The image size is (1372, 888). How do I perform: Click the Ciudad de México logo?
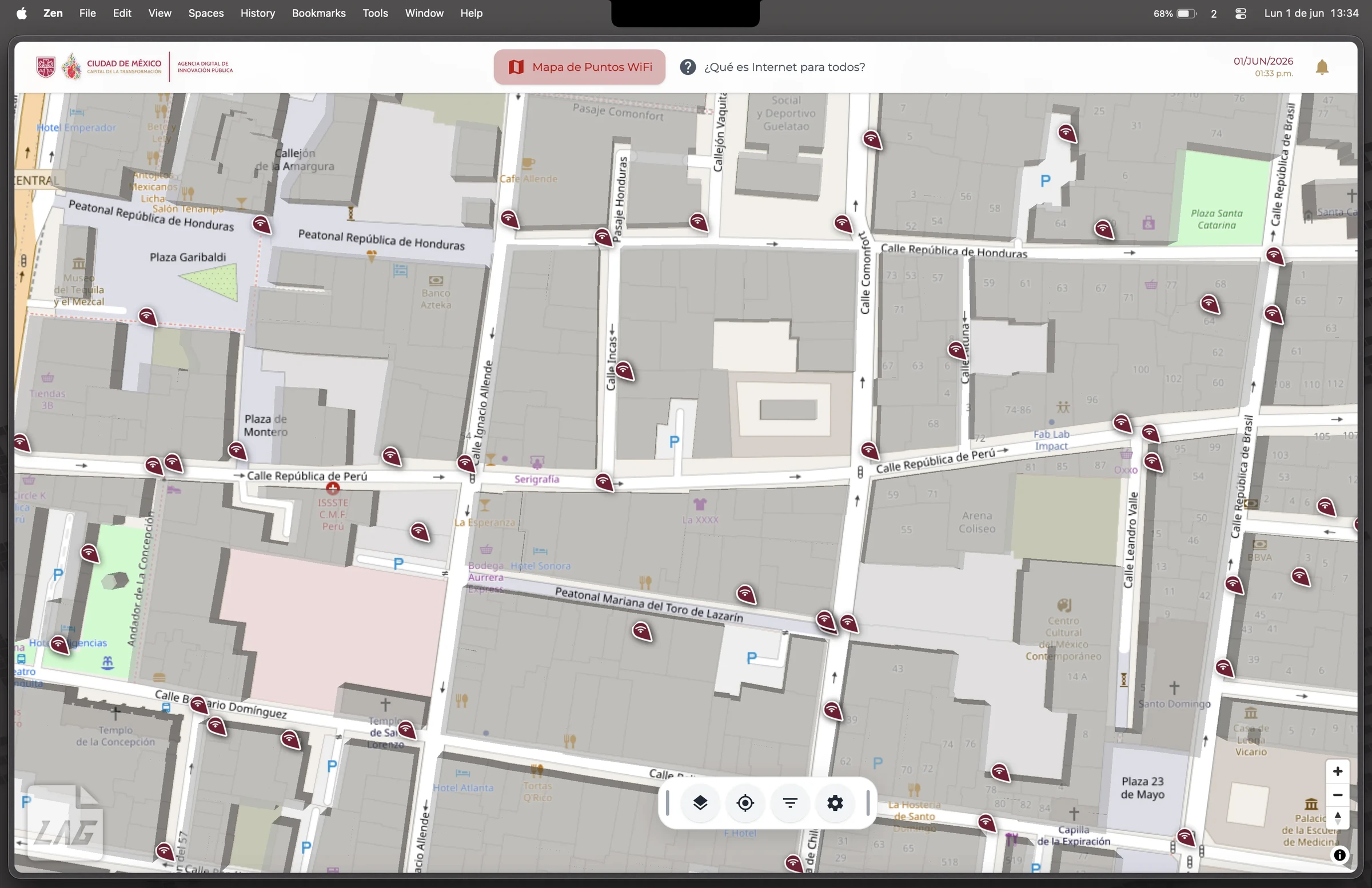tap(98, 67)
